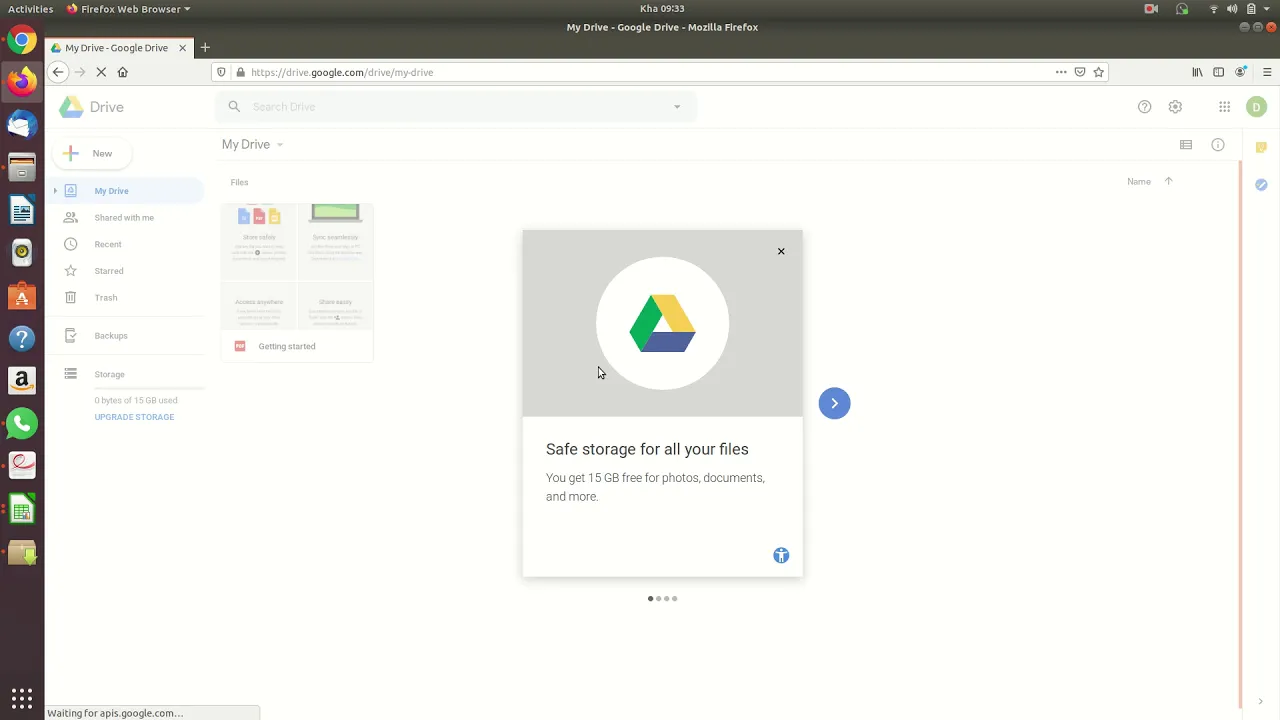The height and width of the screenshot is (720, 1280).
Task: Click UPGRADE STORAGE link
Action: click(x=134, y=417)
